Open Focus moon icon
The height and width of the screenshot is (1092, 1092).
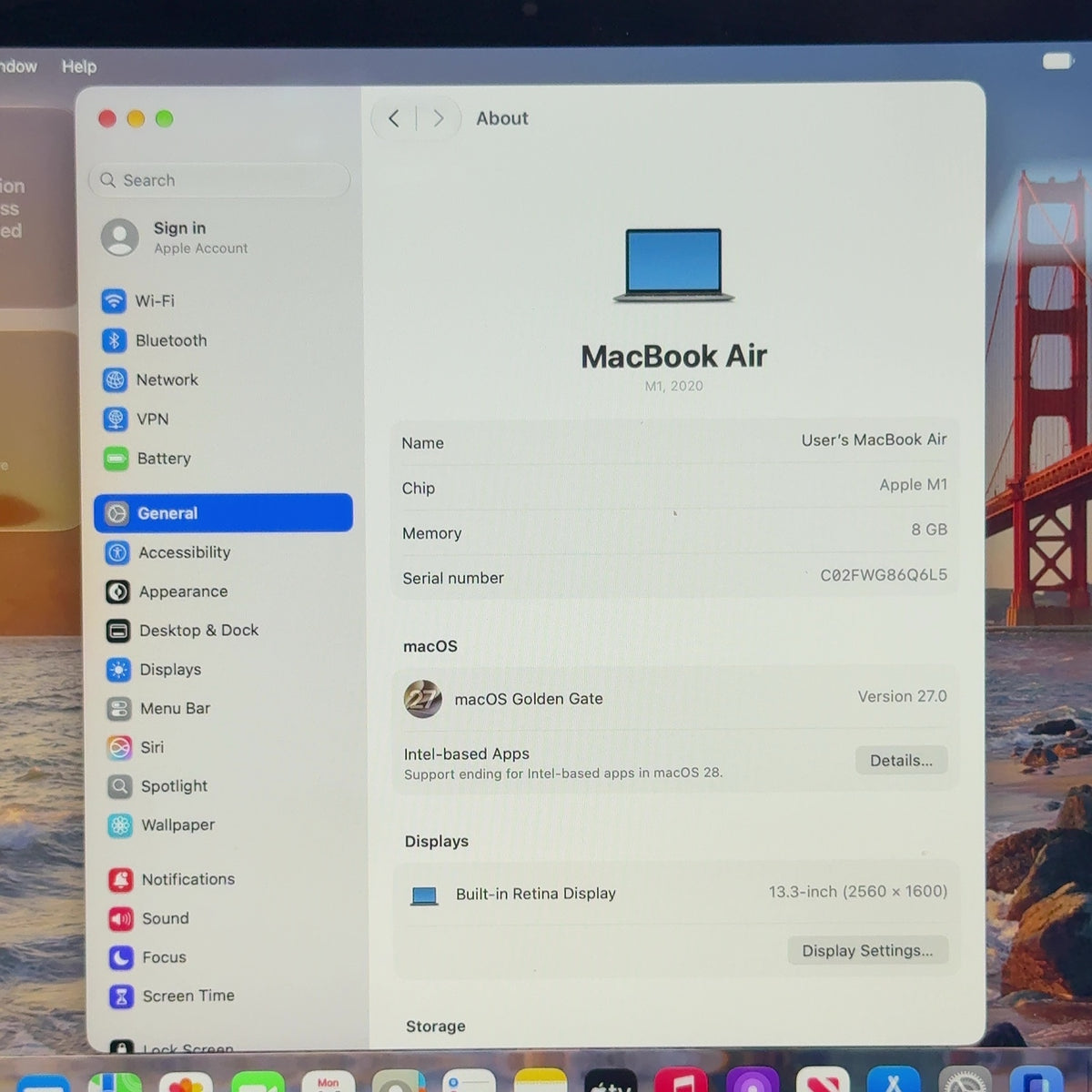click(x=122, y=957)
